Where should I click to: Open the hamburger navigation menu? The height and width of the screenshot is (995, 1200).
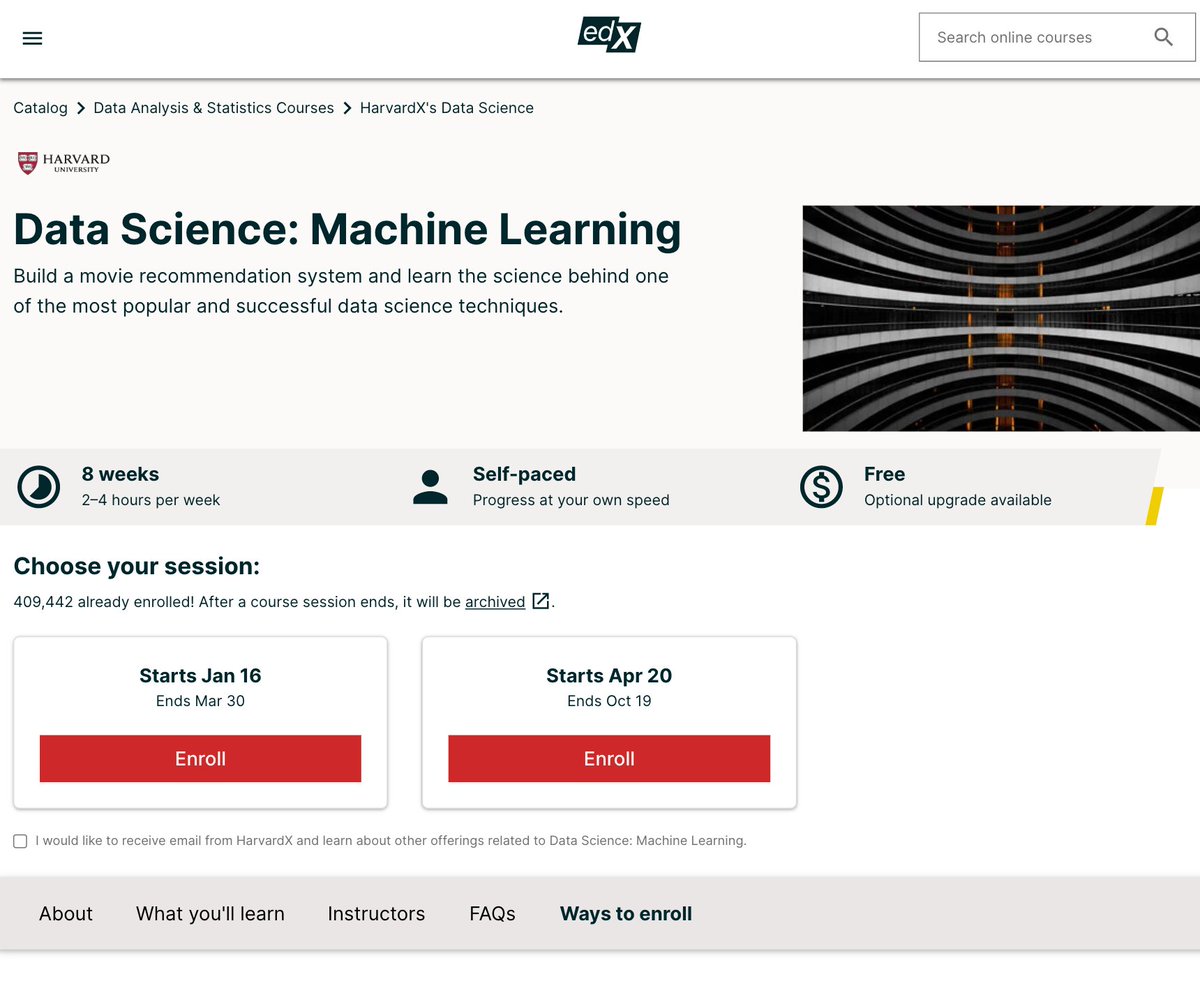tap(32, 38)
